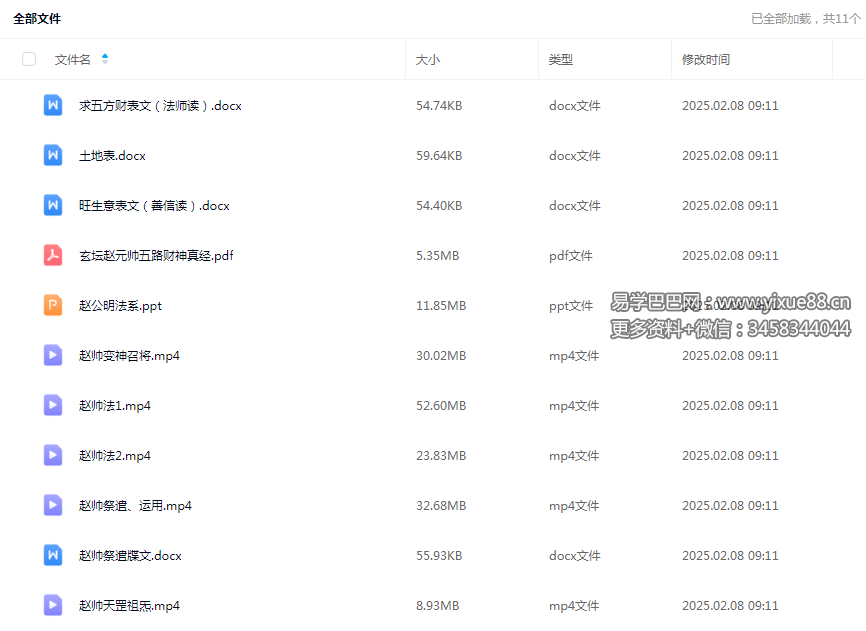Image resolution: width=866 pixels, height=631 pixels.
Task: Click the video icon beside 赵帅法1.mp4
Action: (x=53, y=405)
